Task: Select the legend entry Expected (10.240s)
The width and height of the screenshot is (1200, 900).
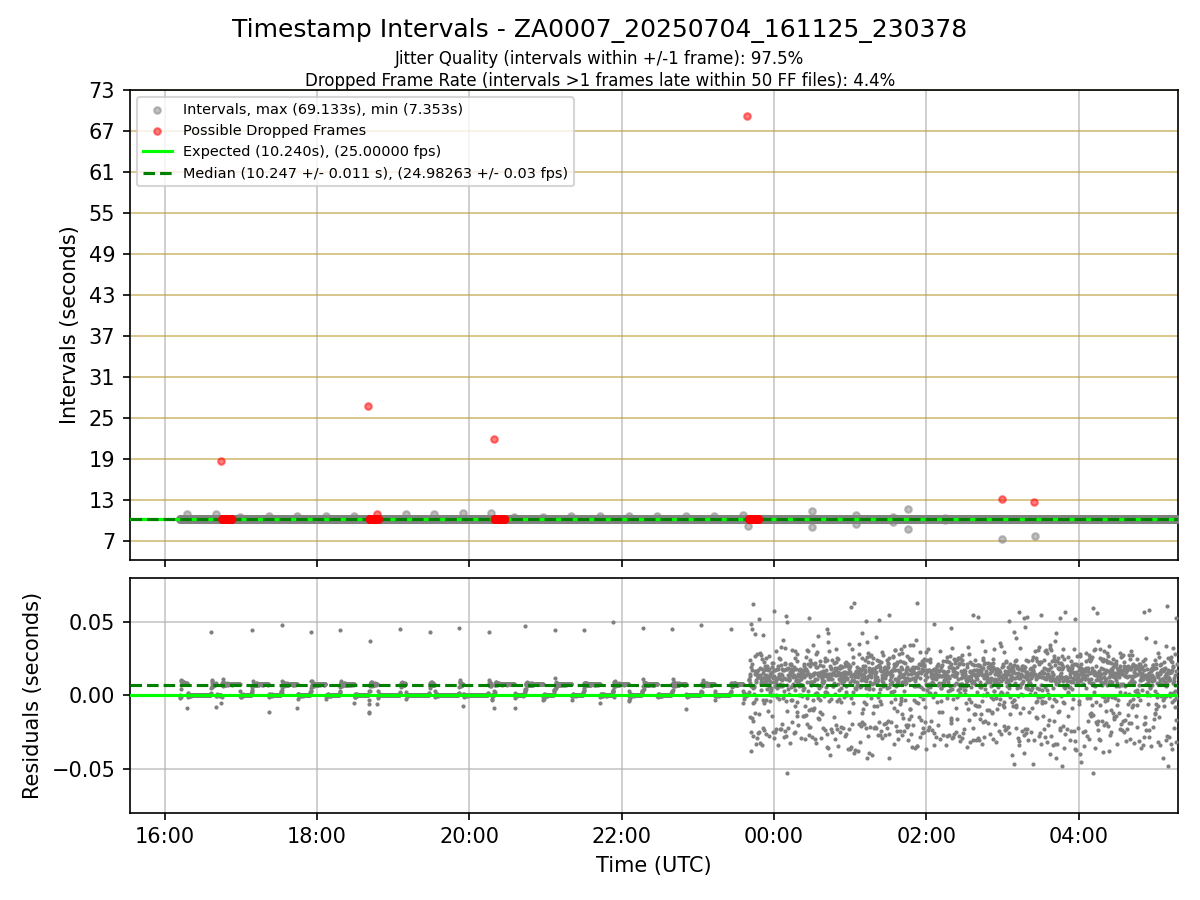Action: pyautogui.click(x=311, y=151)
